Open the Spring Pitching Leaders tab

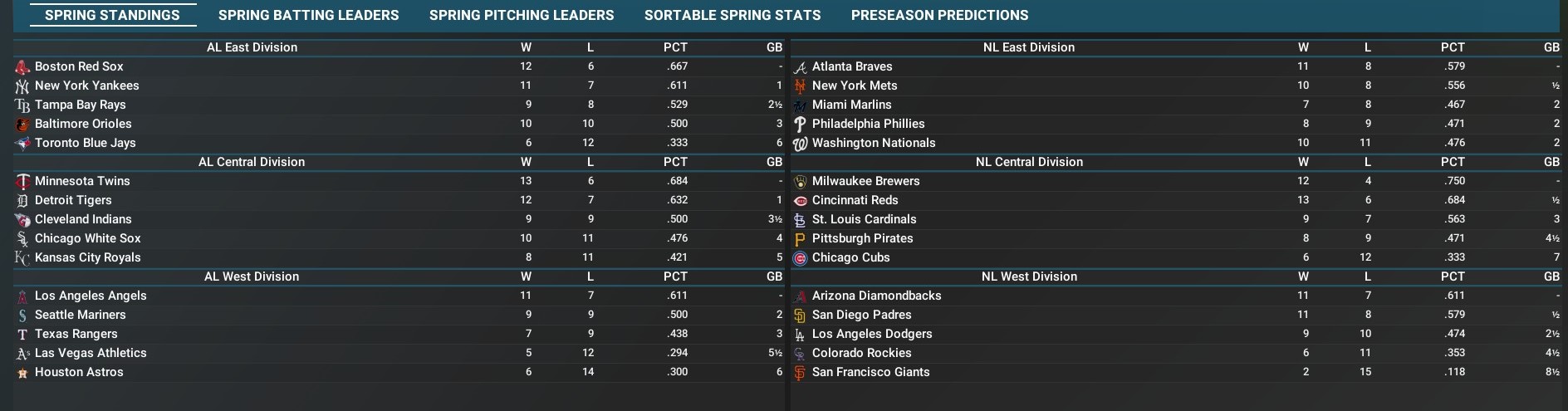point(522,15)
